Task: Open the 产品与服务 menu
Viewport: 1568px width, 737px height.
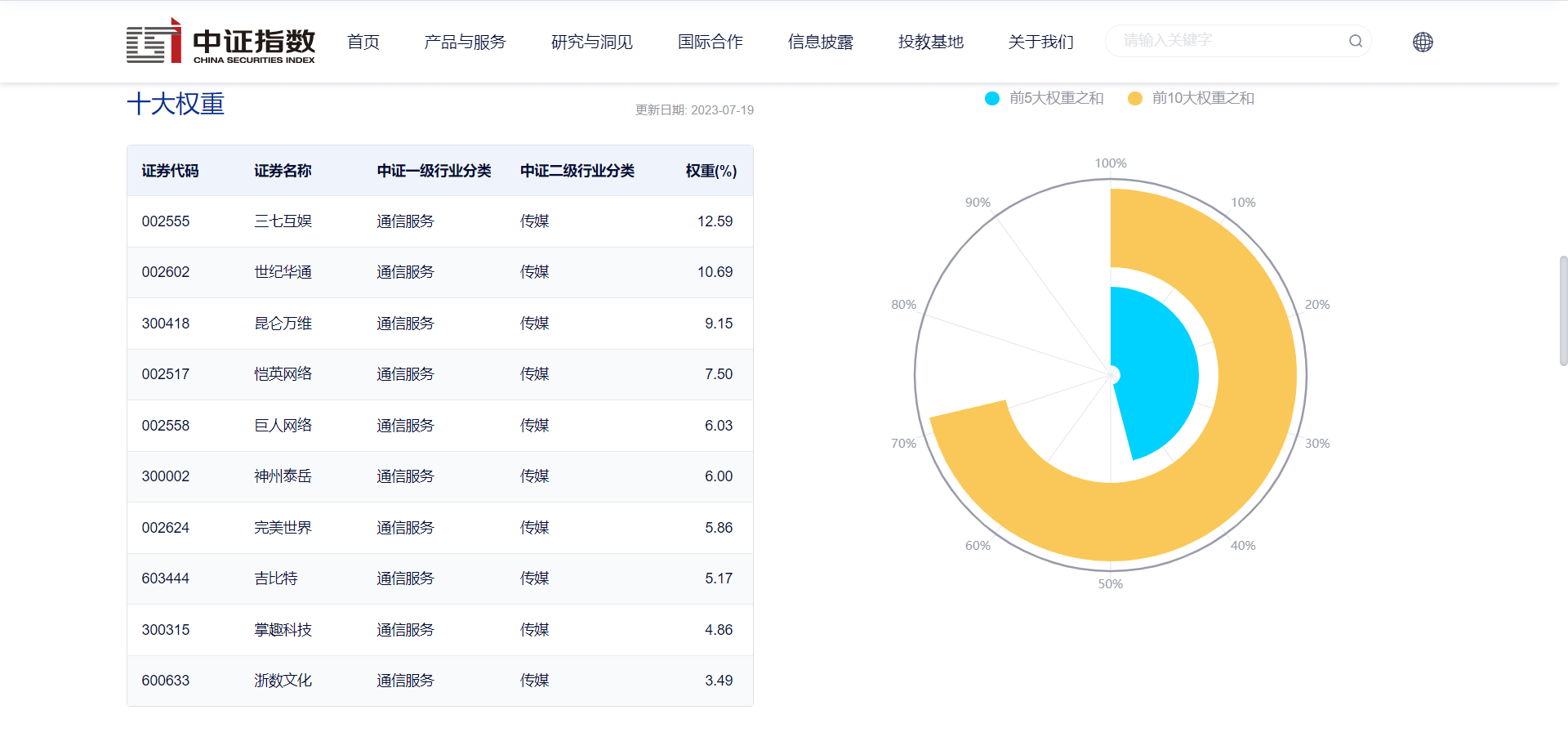Action: [x=465, y=42]
